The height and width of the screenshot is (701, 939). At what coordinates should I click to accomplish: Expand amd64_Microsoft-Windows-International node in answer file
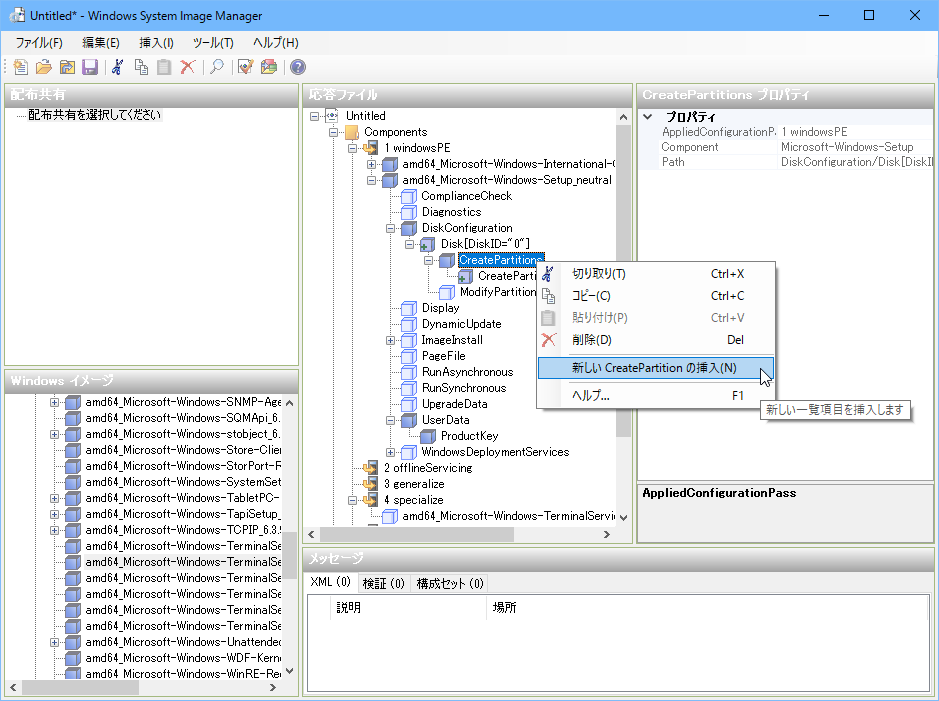pos(371,164)
